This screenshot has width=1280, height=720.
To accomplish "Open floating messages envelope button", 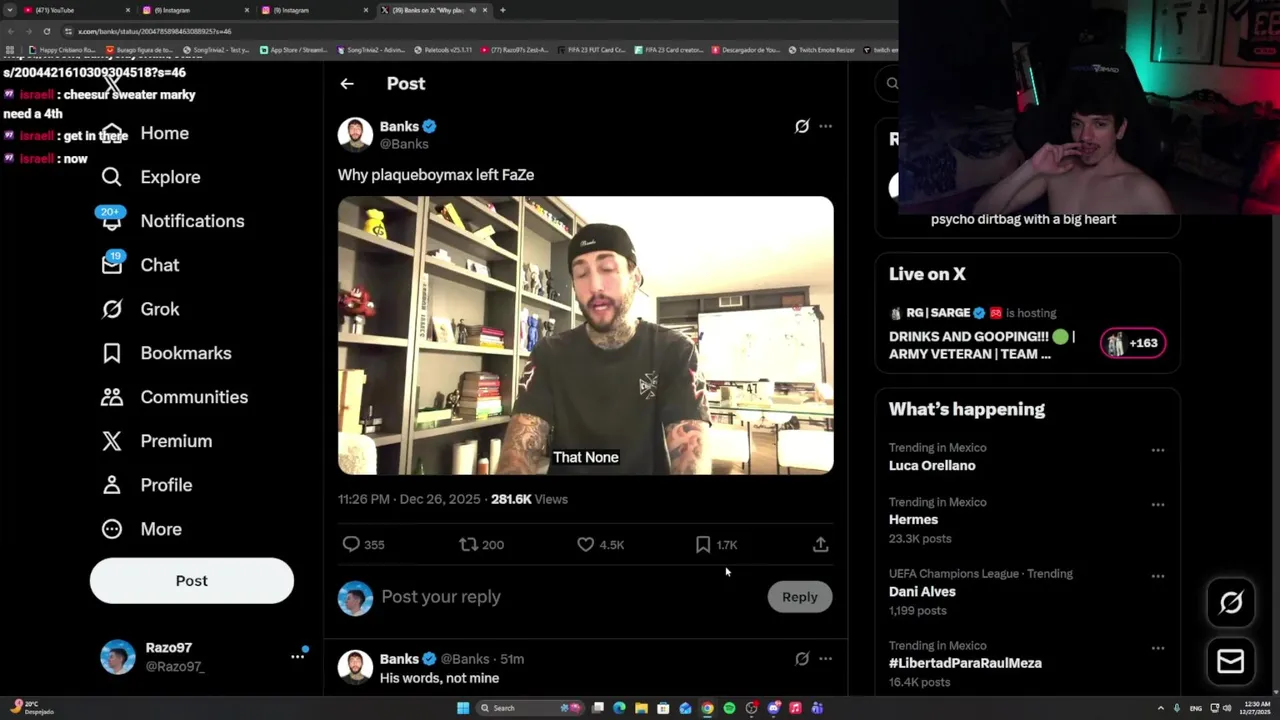I will (1231, 661).
